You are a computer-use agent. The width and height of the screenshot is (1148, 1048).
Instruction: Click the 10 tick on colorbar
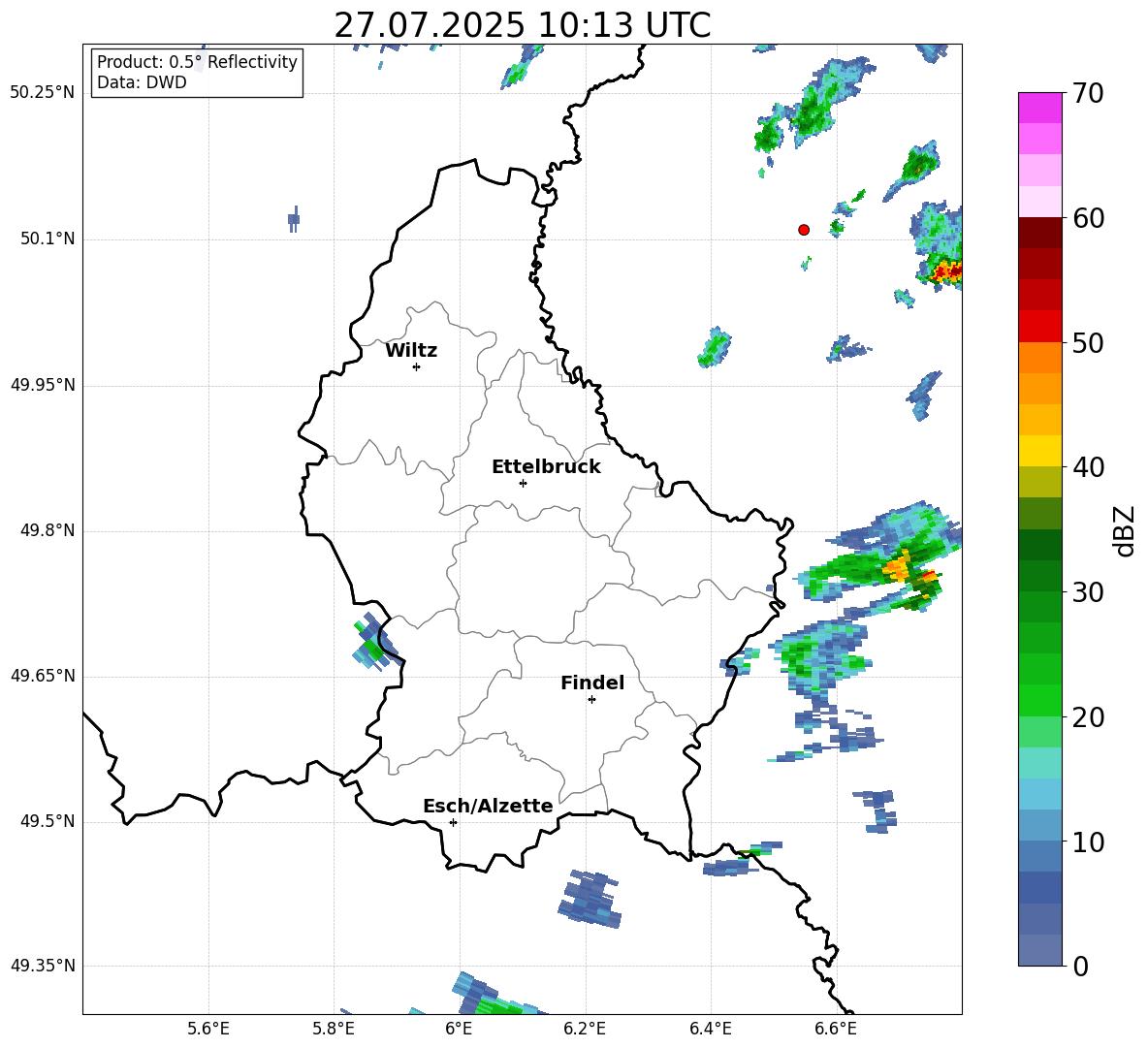(x=1088, y=842)
